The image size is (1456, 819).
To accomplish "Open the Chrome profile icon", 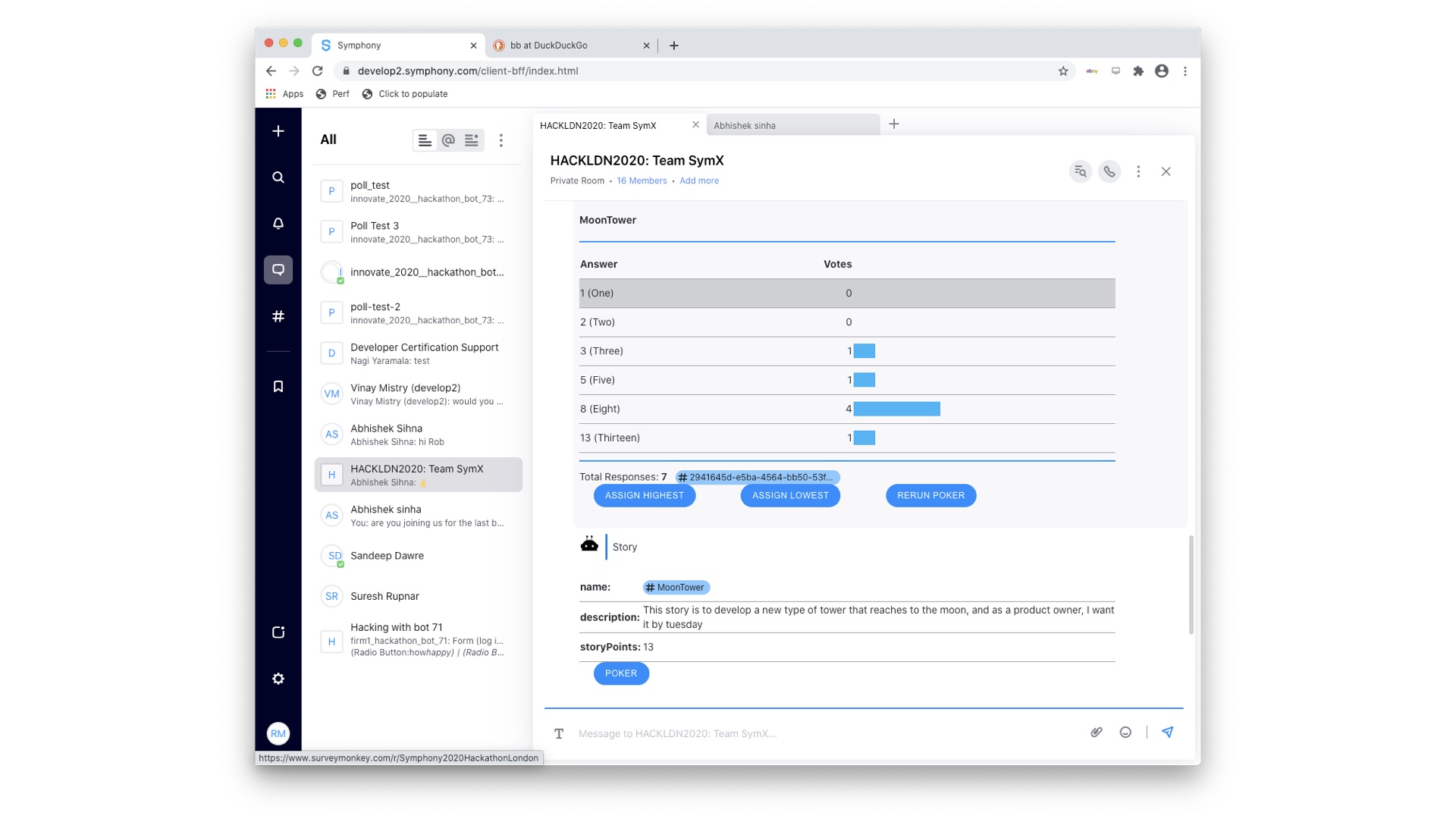I will pos(1162,71).
